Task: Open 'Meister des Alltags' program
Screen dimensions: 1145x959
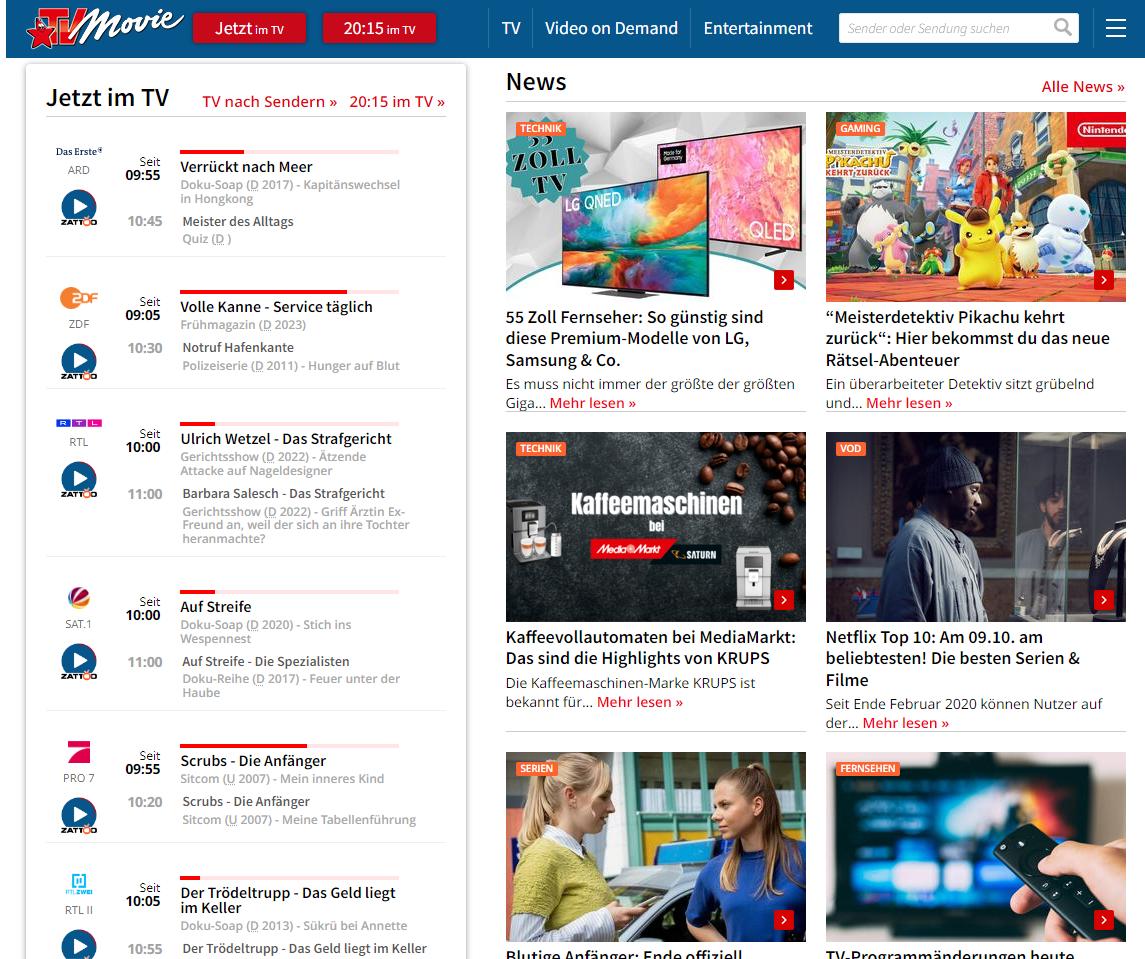Action: 238,221
